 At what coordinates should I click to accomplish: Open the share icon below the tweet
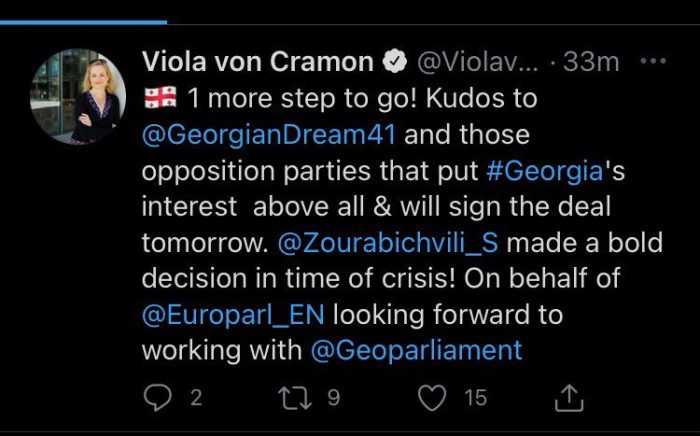(567, 397)
